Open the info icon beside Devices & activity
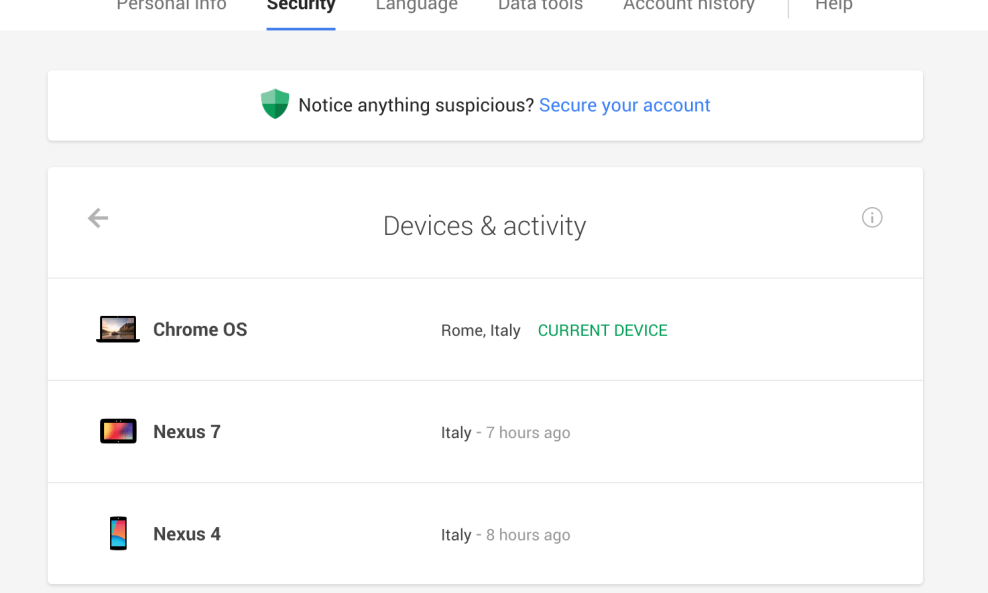Image resolution: width=988 pixels, height=593 pixels. point(872,217)
